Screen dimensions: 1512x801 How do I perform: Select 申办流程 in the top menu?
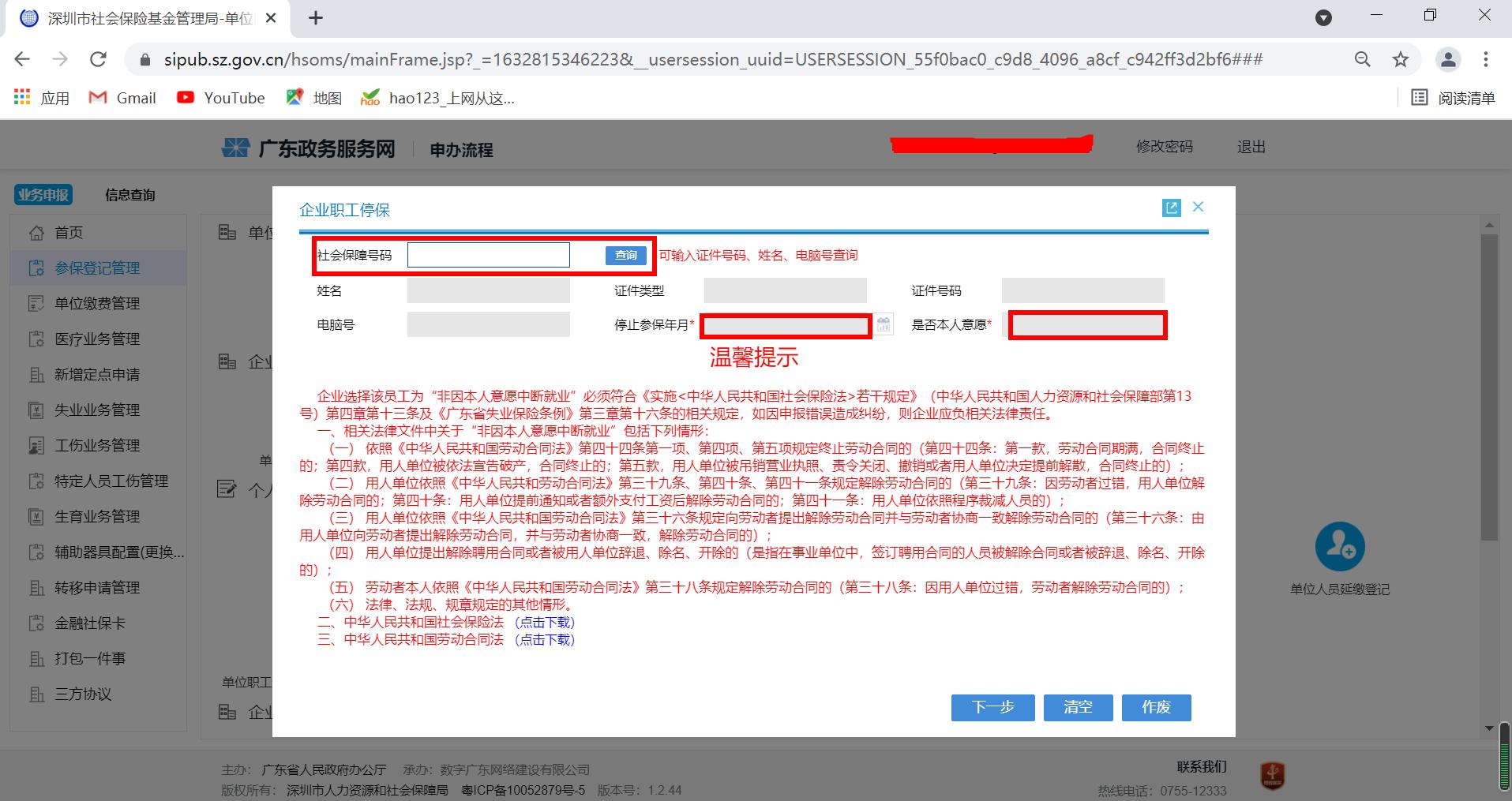(x=460, y=148)
